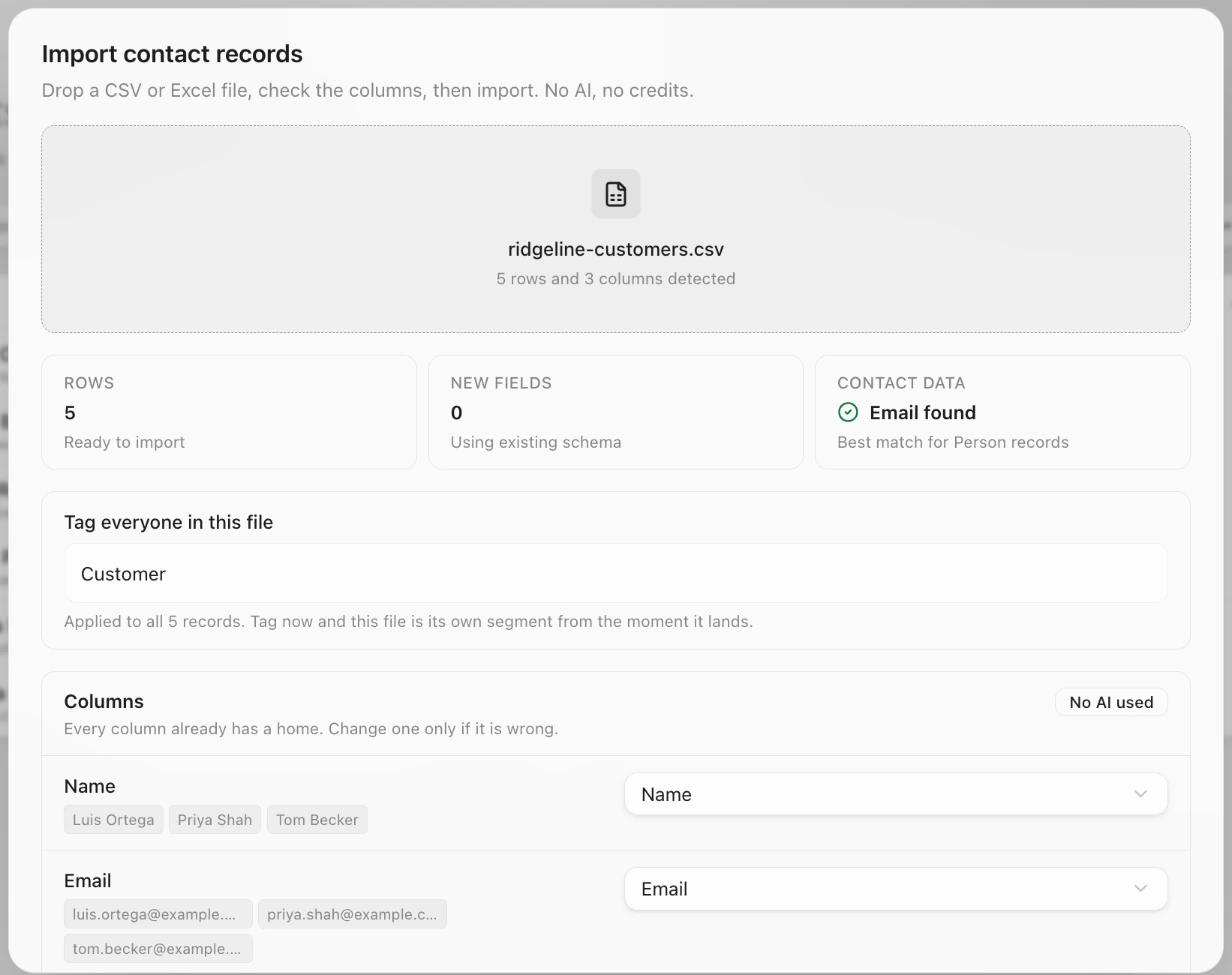Click the Columns section heading
The image size is (1232, 975).
(x=104, y=701)
